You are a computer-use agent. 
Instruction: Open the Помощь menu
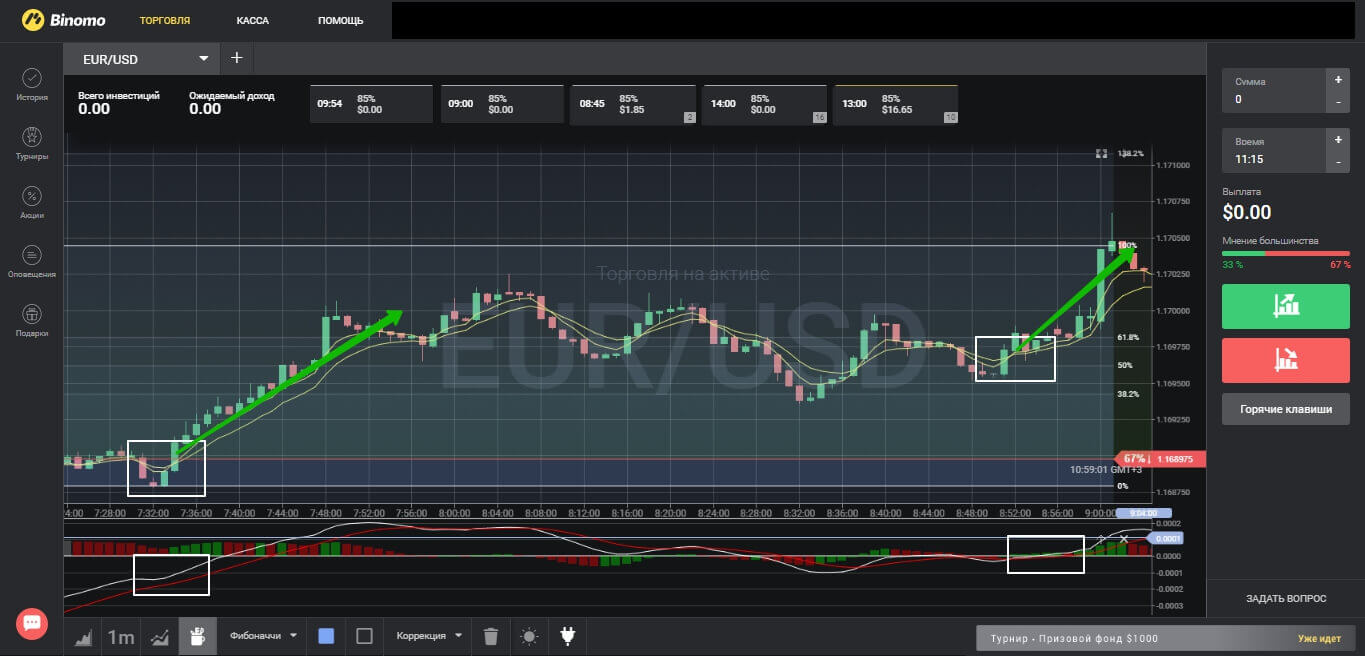coord(340,20)
